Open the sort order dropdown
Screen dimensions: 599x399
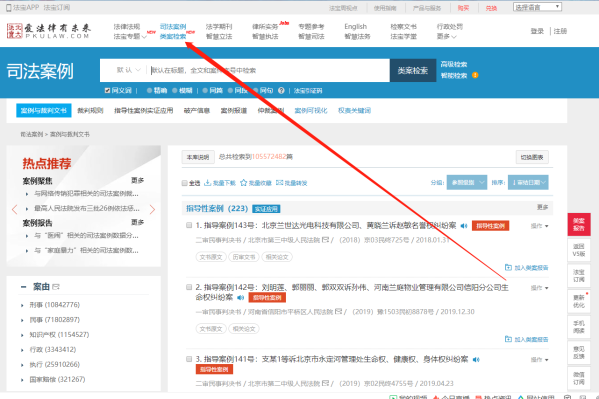(528, 182)
